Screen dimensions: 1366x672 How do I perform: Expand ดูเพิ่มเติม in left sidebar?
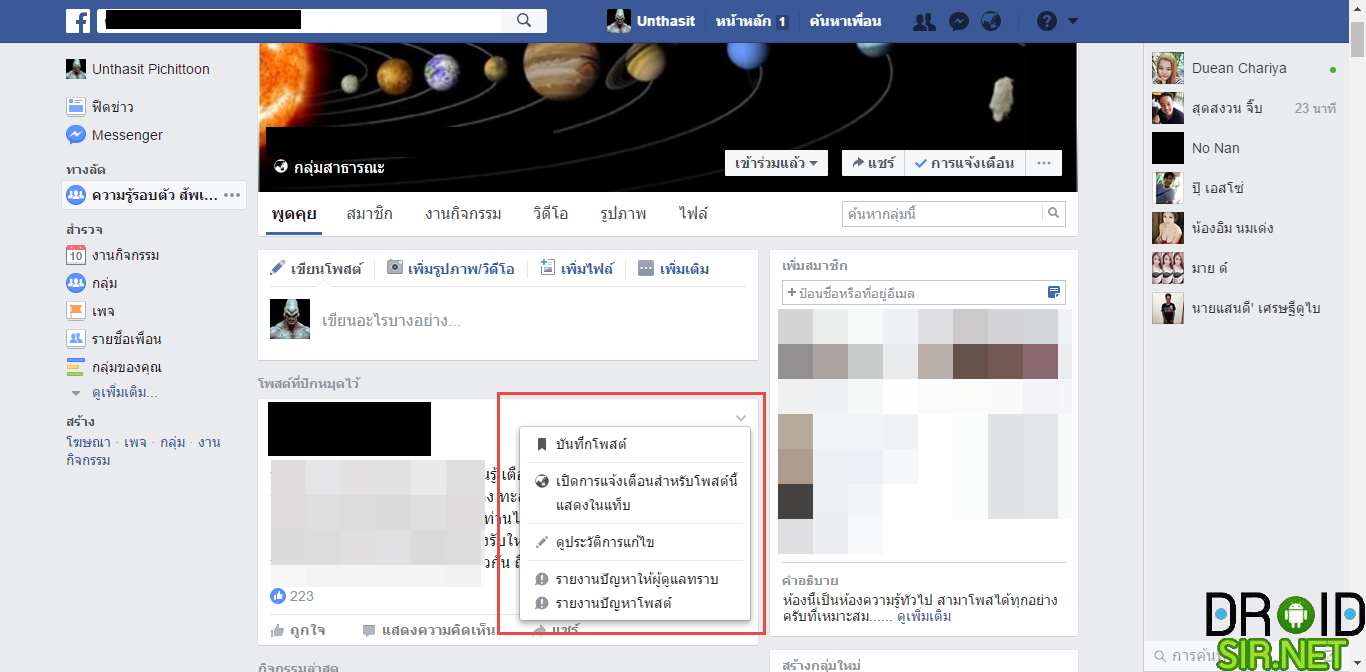[x=124, y=393]
